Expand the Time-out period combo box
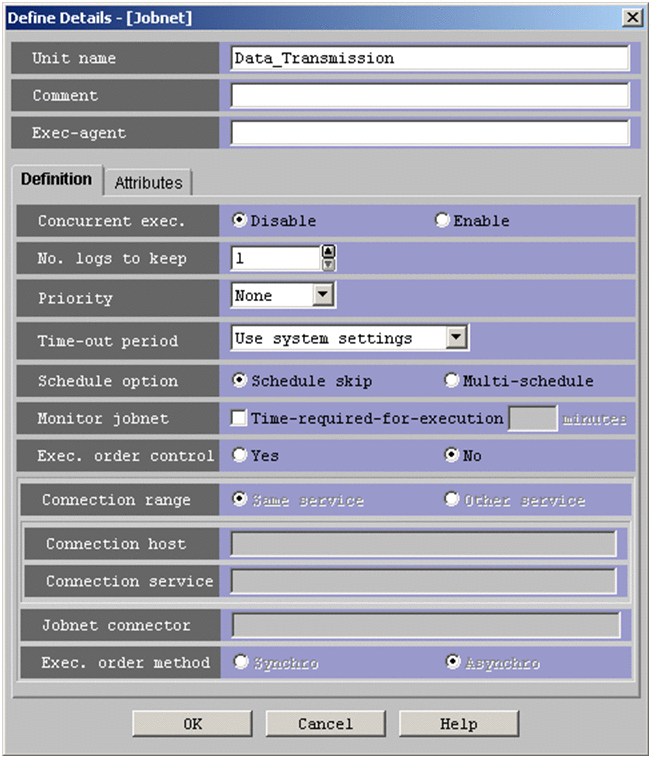The width and height of the screenshot is (653, 760). coord(456,337)
